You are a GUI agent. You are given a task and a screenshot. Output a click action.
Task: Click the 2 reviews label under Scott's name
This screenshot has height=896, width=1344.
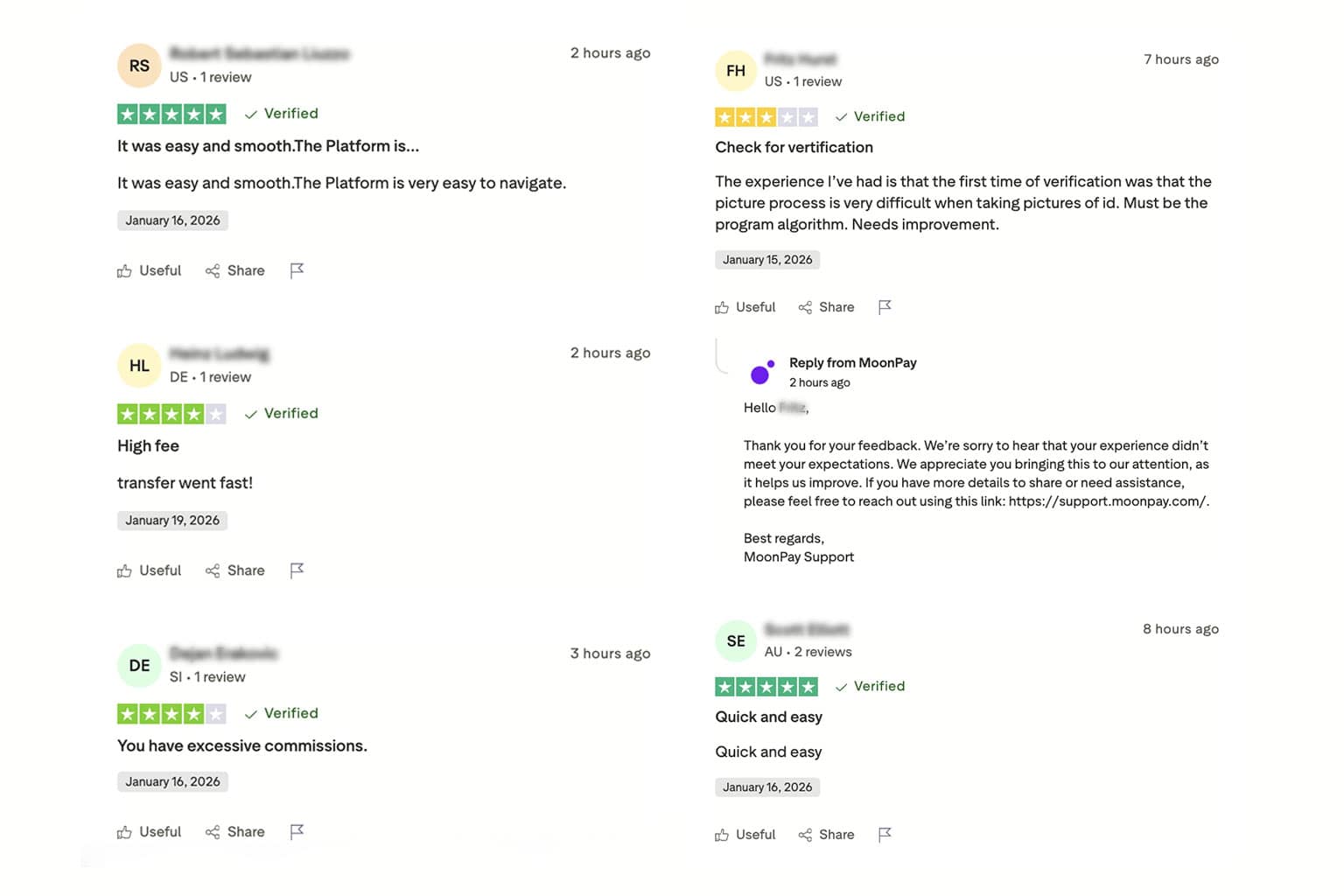(822, 651)
